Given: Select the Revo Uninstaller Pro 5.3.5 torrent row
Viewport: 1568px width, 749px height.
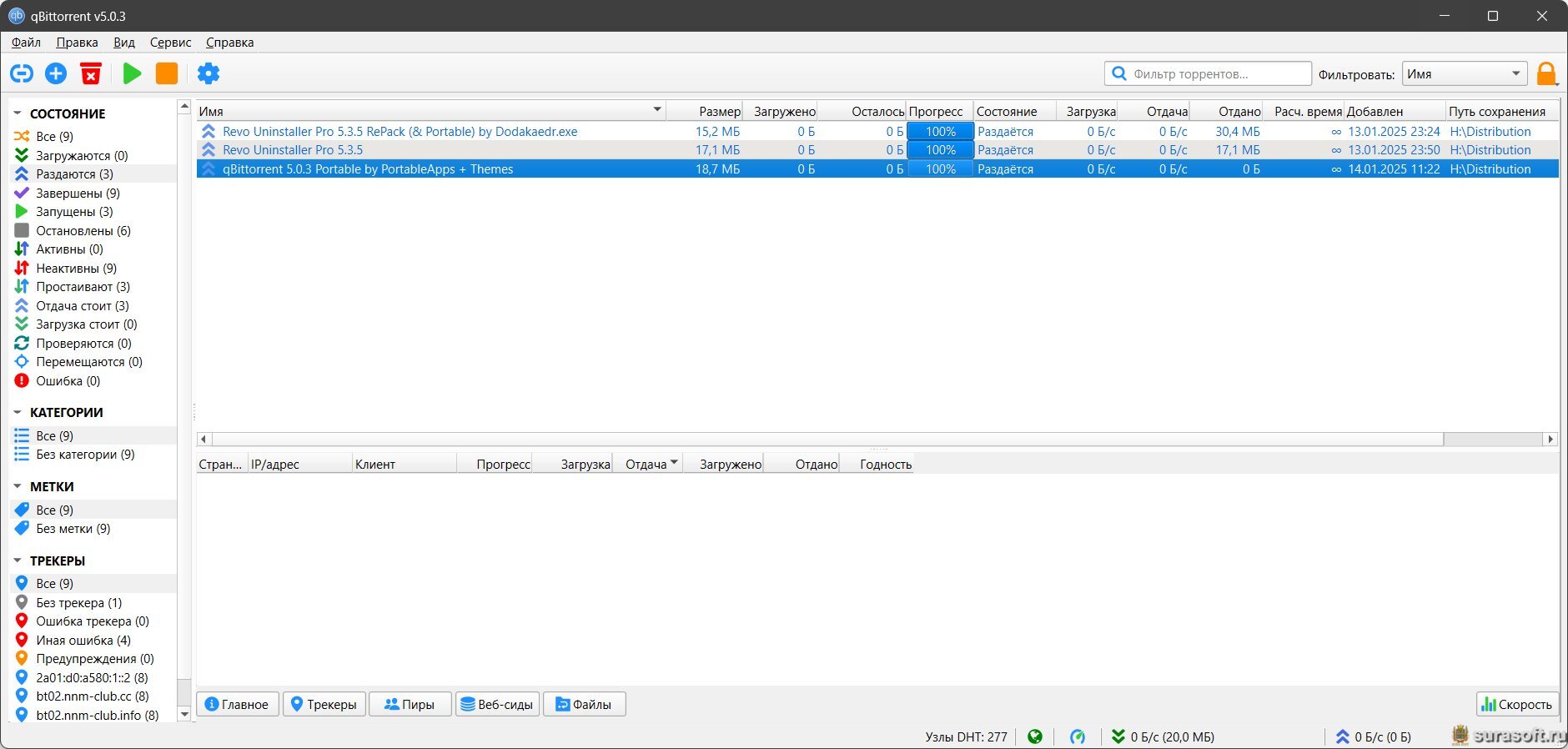Looking at the screenshot, I should tap(877, 149).
